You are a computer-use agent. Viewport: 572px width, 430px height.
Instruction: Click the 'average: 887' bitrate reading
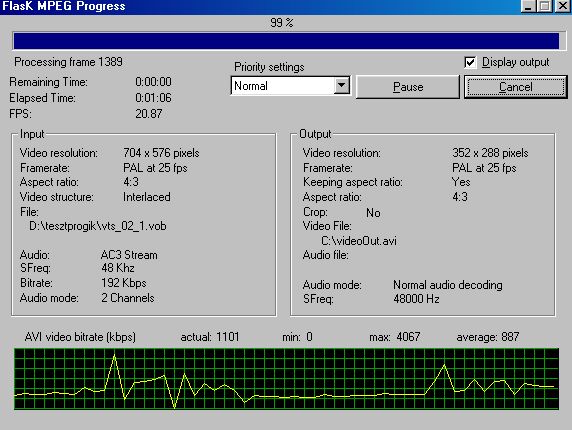488,337
